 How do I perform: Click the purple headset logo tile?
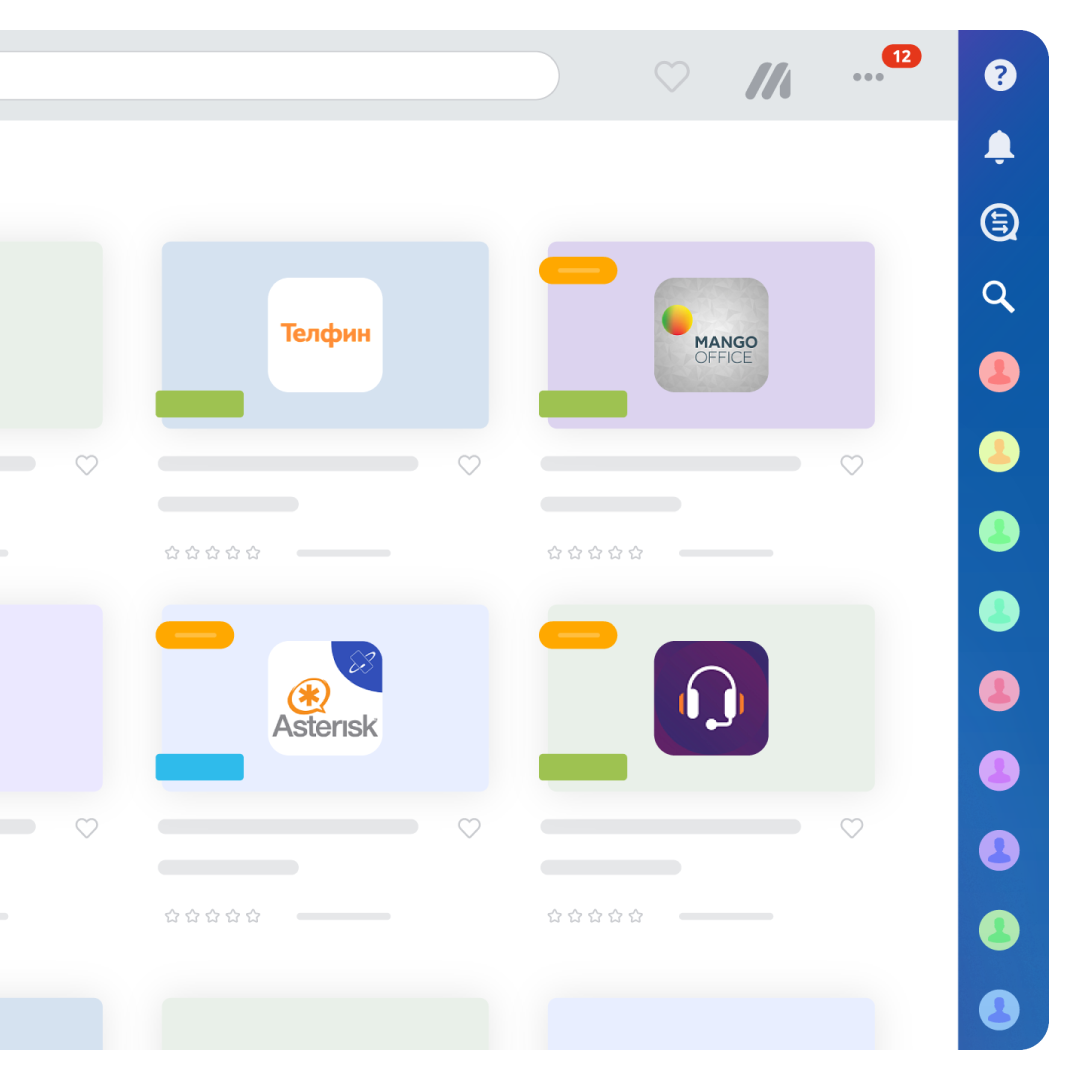(711, 698)
